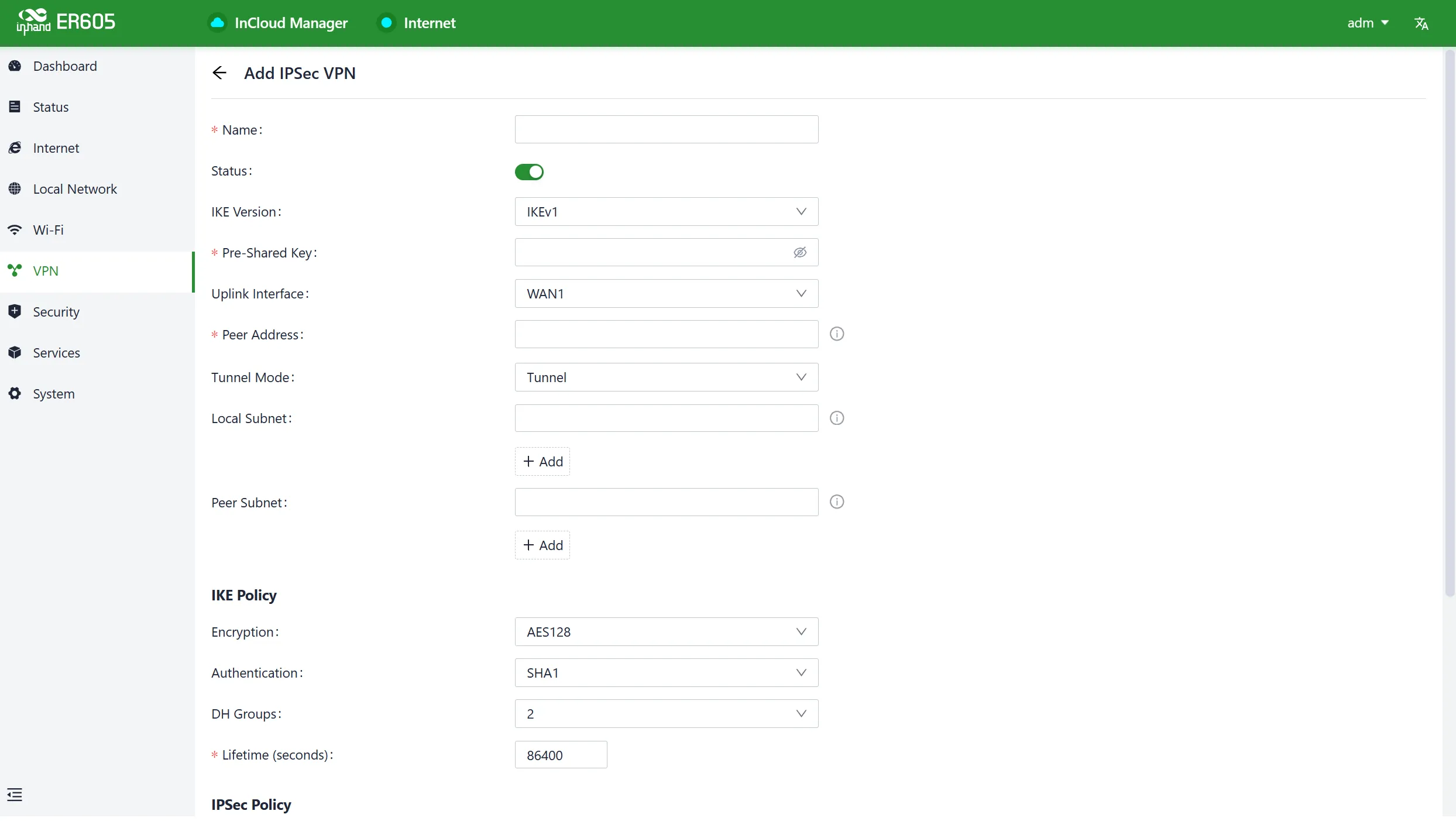This screenshot has width=1456, height=821.
Task: Click the Security shield icon
Action: click(15, 312)
